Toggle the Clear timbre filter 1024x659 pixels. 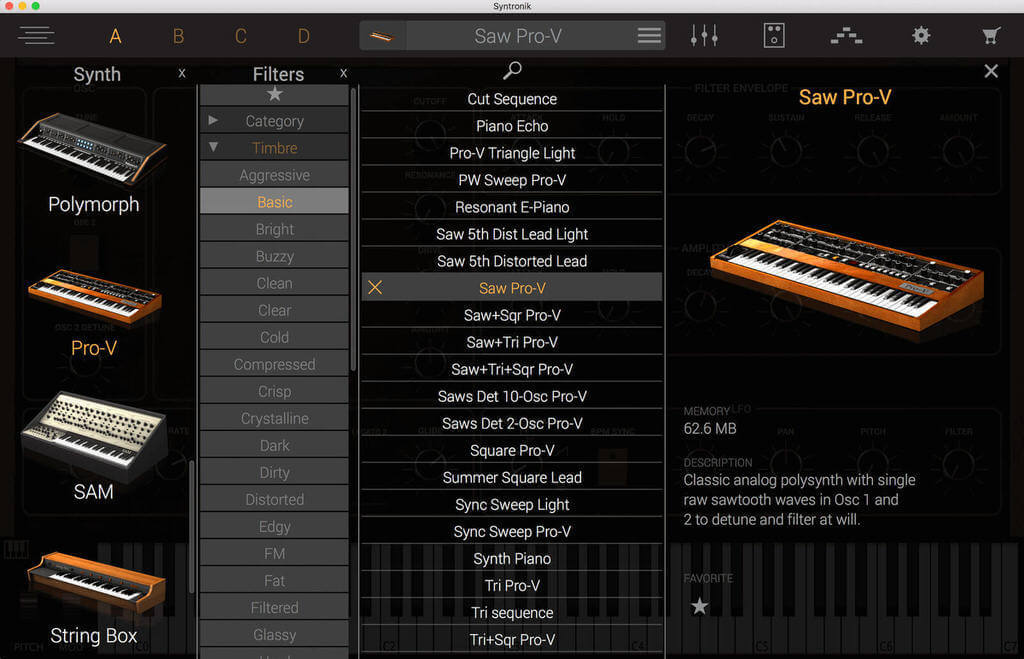pos(274,310)
